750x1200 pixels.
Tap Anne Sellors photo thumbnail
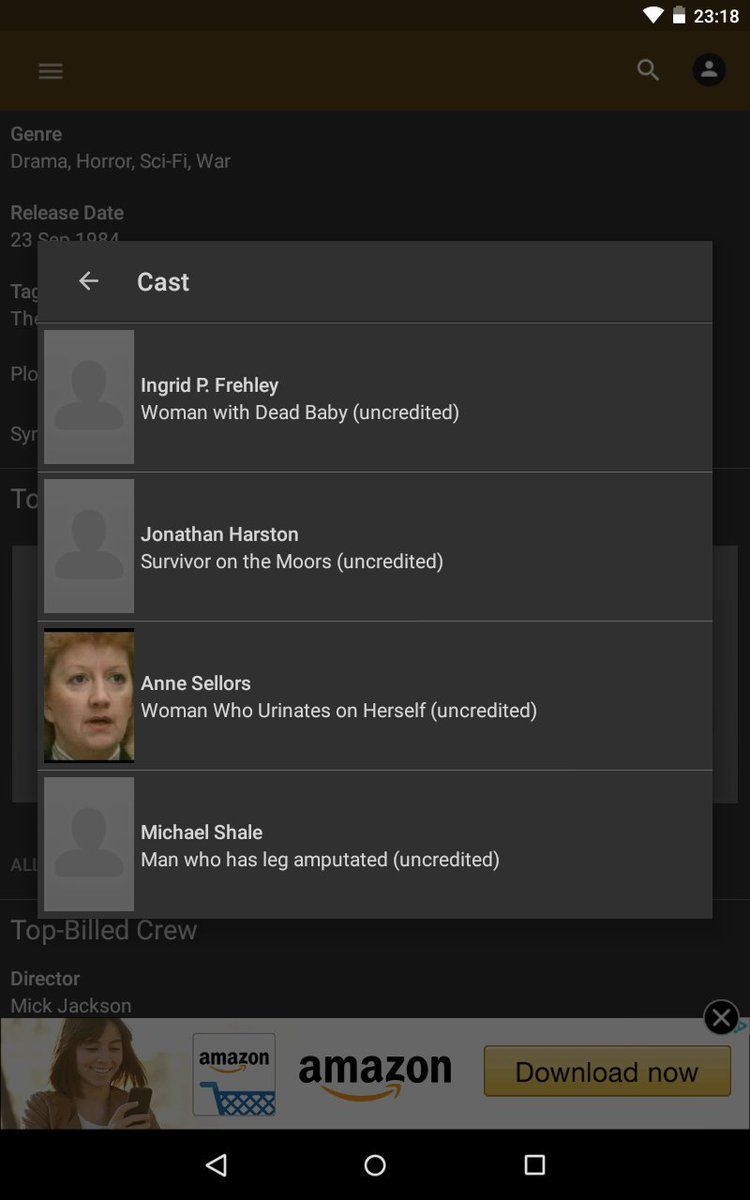[89, 695]
